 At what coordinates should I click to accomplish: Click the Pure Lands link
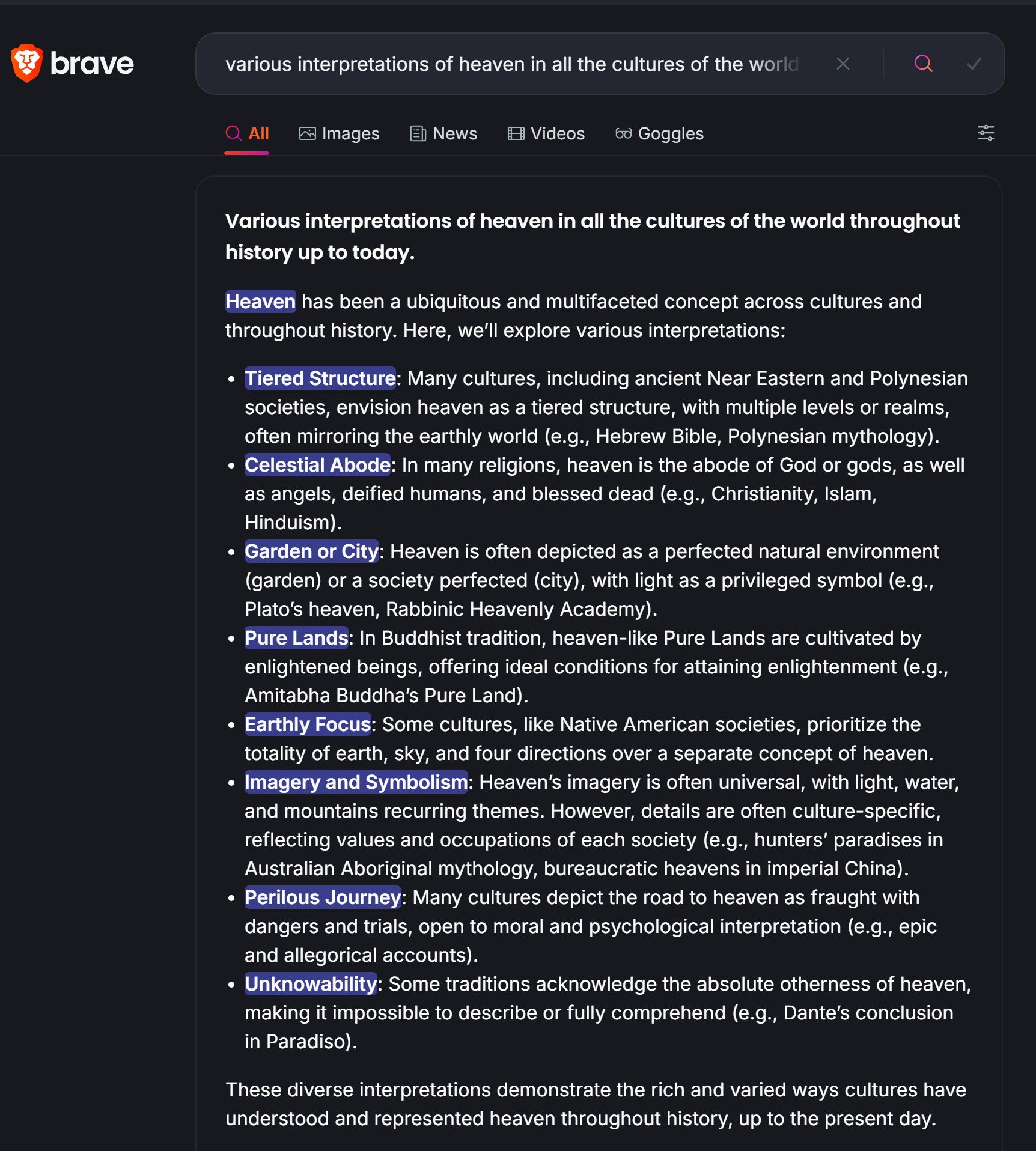[x=297, y=638]
